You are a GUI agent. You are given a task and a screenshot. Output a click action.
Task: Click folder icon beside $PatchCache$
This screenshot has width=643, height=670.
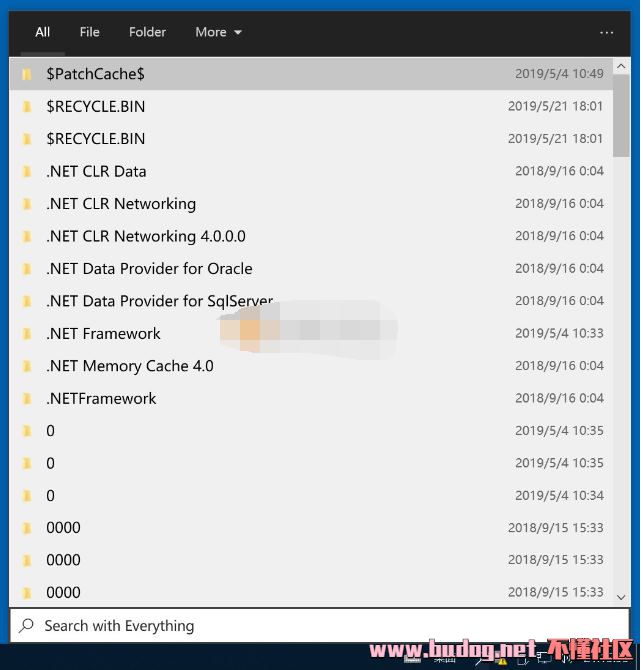coord(27,74)
